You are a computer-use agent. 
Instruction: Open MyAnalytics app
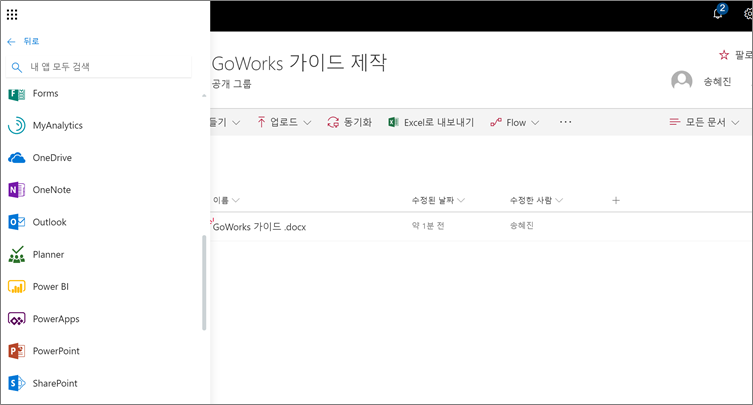tap(57, 125)
